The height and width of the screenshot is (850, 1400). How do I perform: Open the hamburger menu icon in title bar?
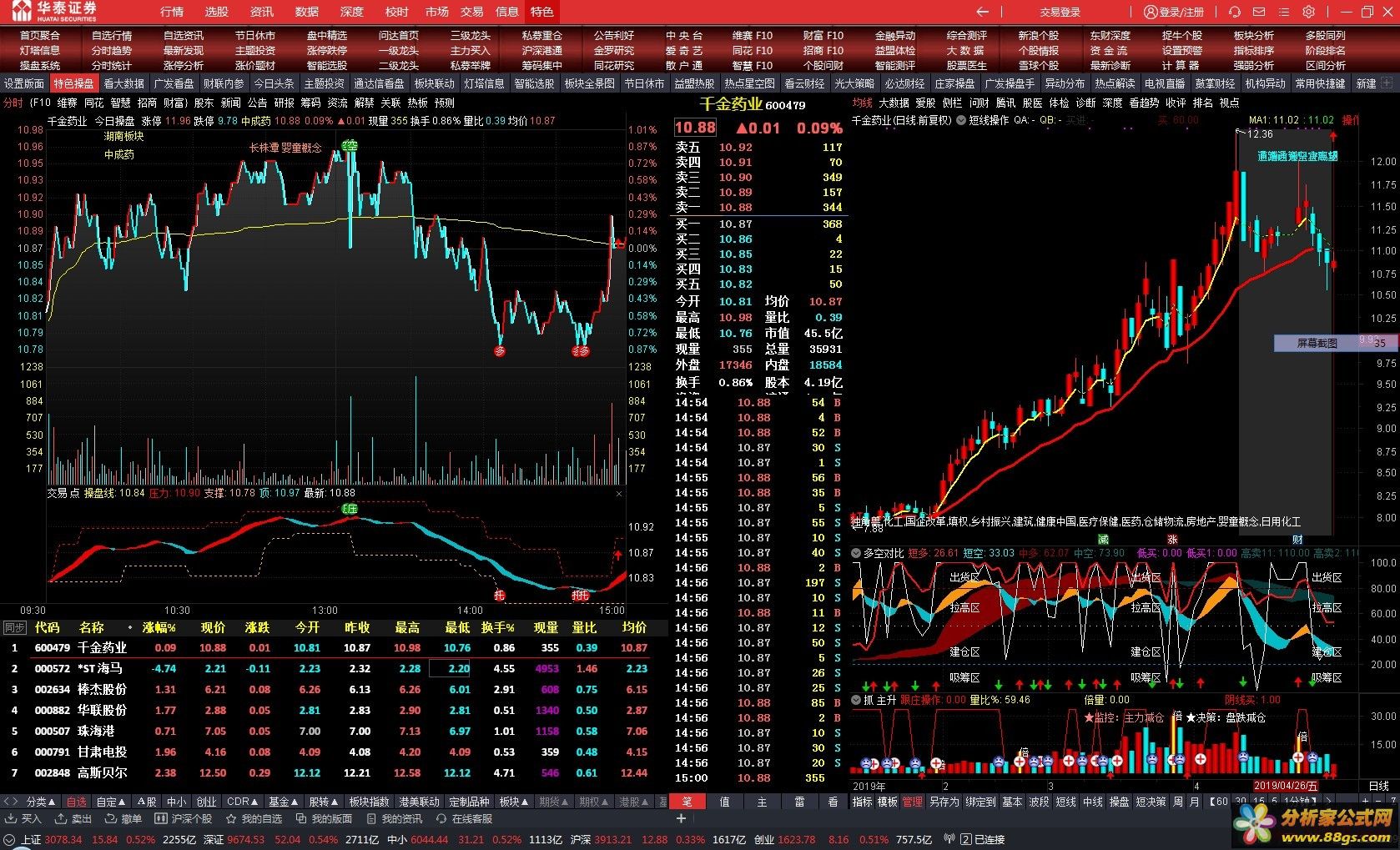pyautogui.click(x=1284, y=12)
